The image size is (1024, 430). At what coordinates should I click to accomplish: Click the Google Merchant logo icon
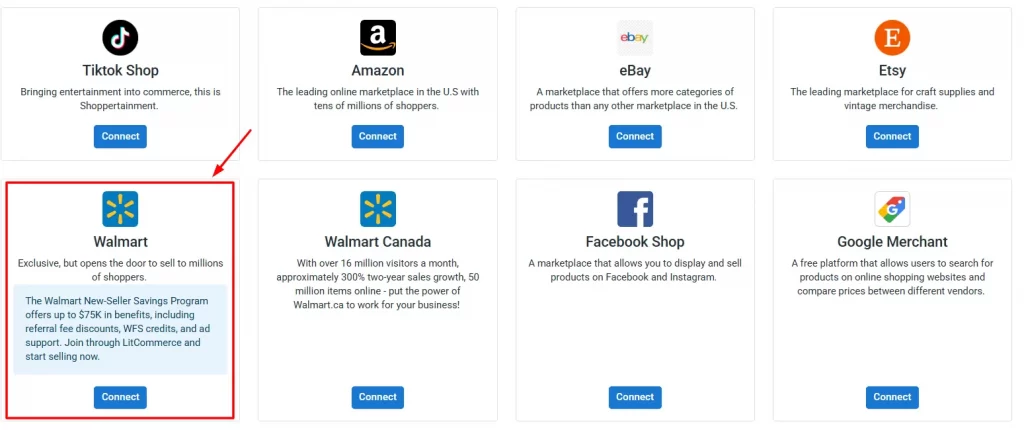coord(892,209)
